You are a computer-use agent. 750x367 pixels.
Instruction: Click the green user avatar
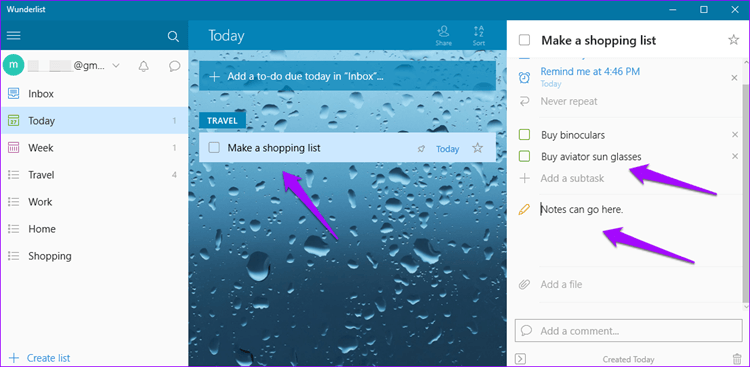(x=13, y=66)
